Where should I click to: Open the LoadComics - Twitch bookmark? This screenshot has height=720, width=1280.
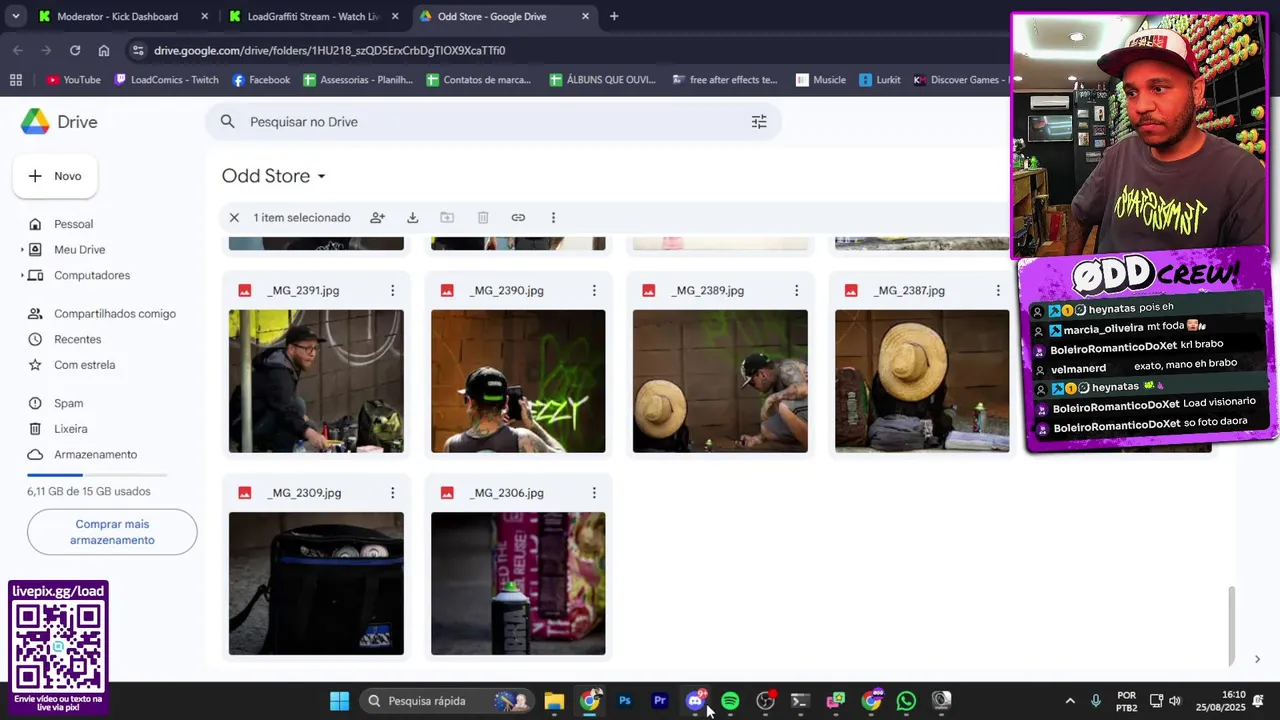pyautogui.click(x=166, y=80)
